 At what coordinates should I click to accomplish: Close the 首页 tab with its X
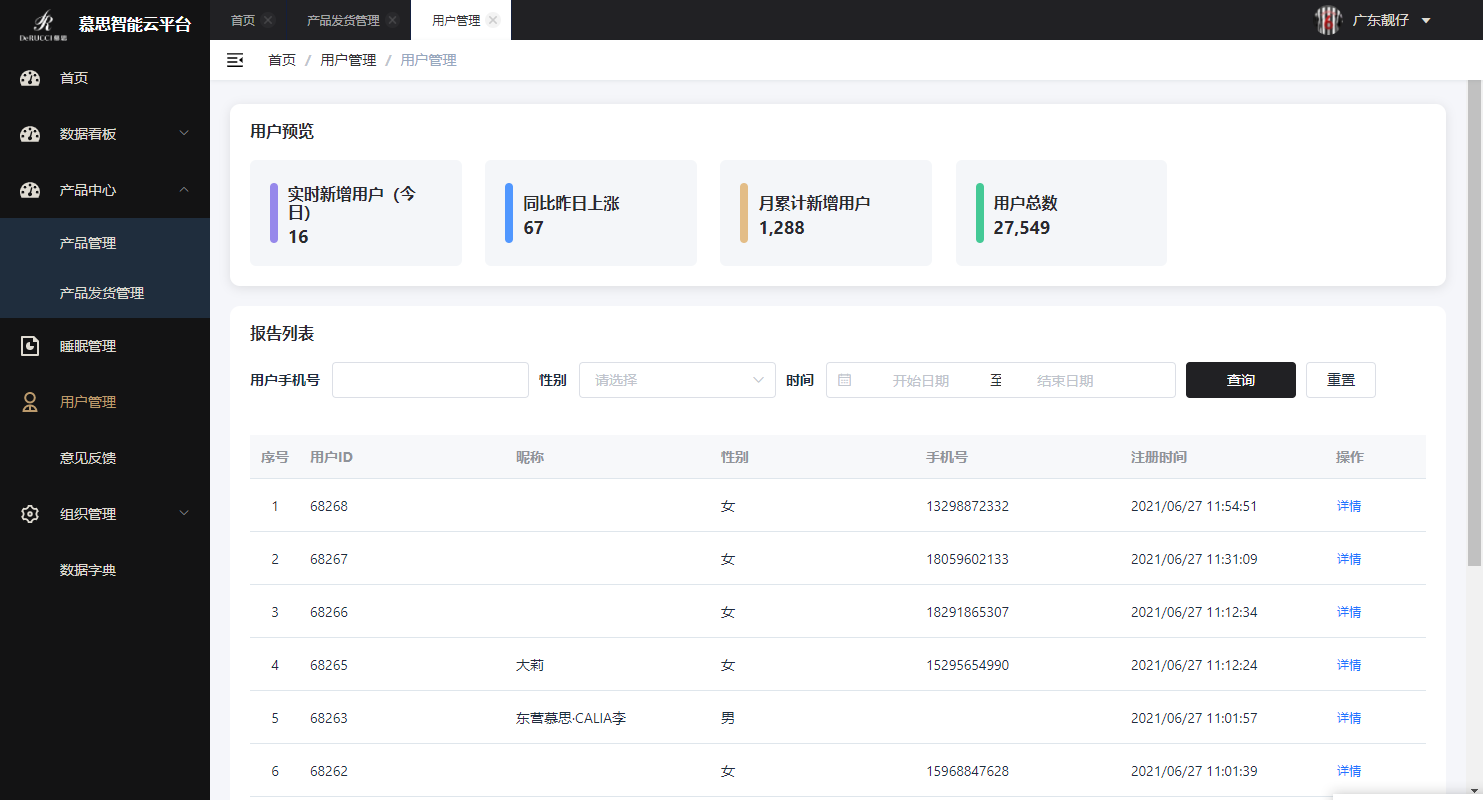pos(268,20)
